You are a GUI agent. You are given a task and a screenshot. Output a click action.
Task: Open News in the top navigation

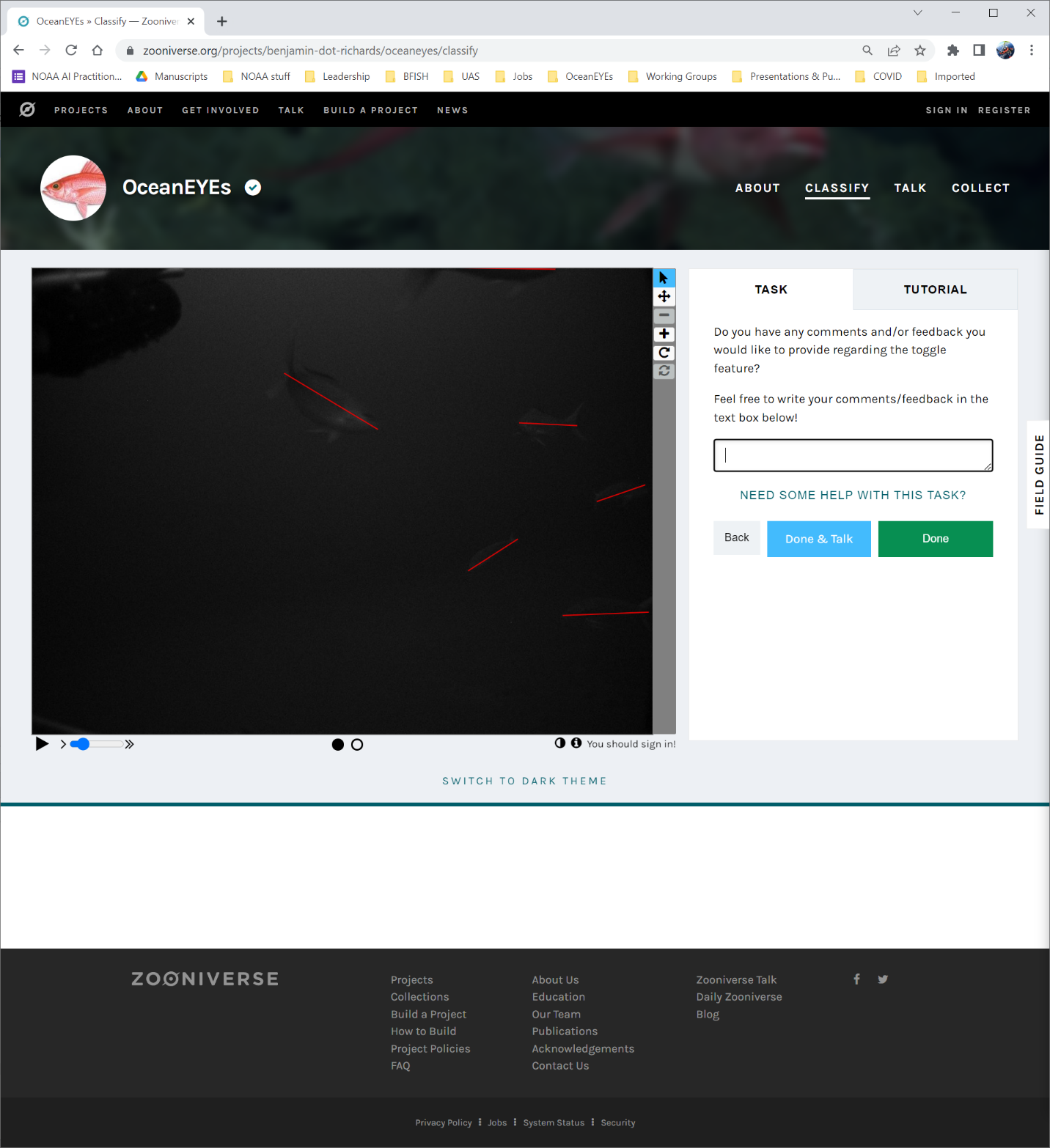[x=452, y=110]
